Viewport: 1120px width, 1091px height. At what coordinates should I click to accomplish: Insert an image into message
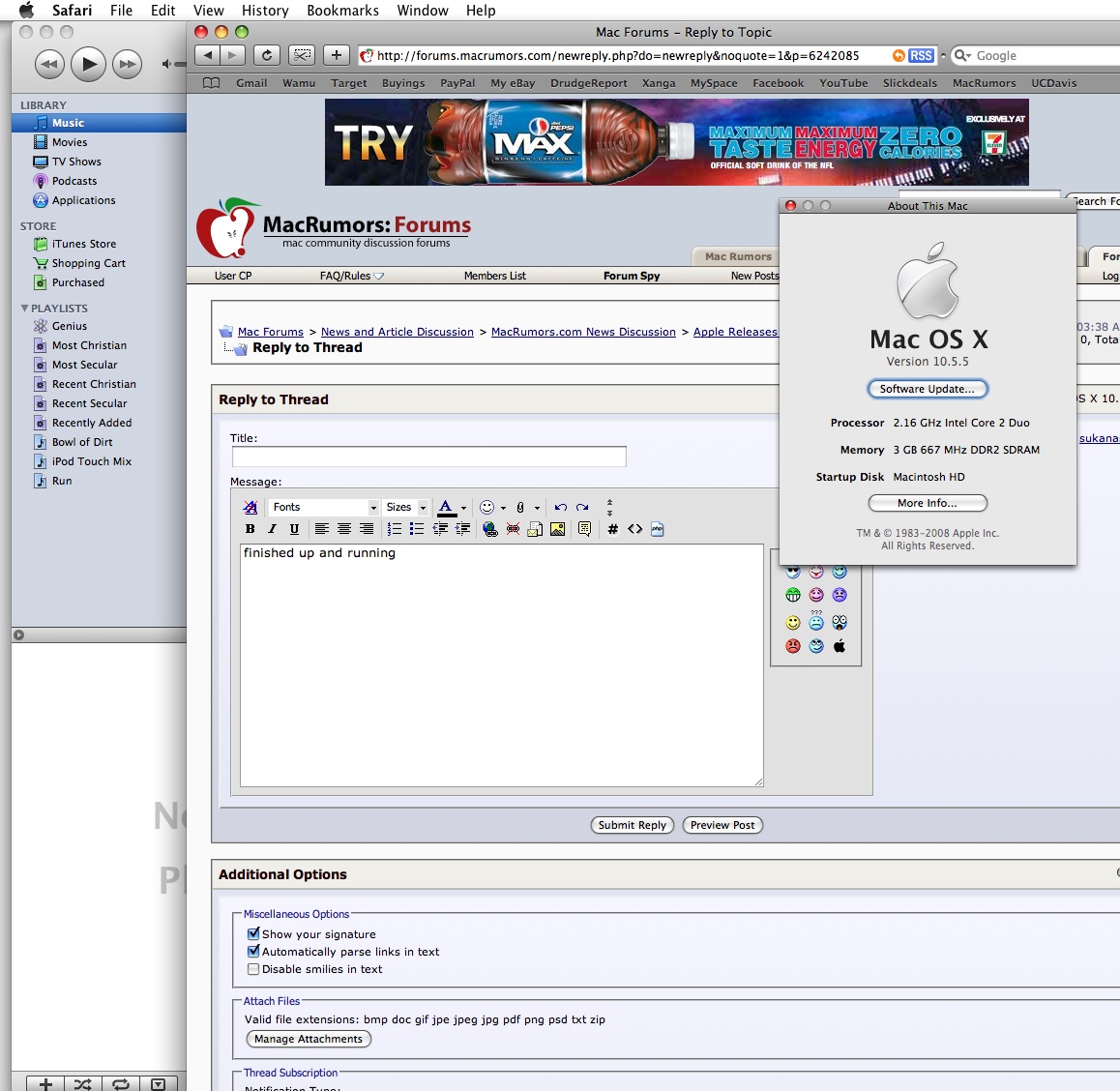(x=558, y=529)
